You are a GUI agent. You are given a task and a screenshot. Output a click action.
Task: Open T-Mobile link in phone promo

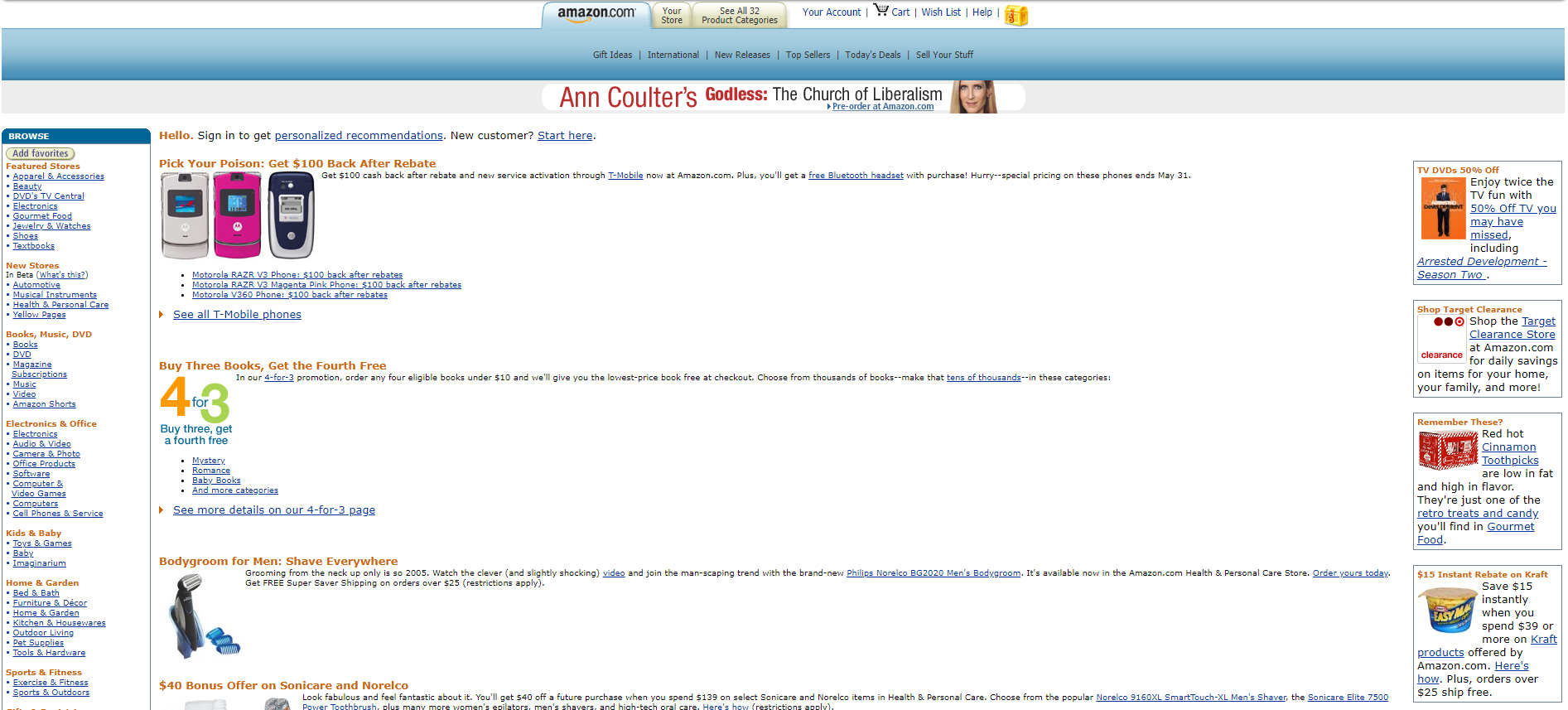point(625,176)
